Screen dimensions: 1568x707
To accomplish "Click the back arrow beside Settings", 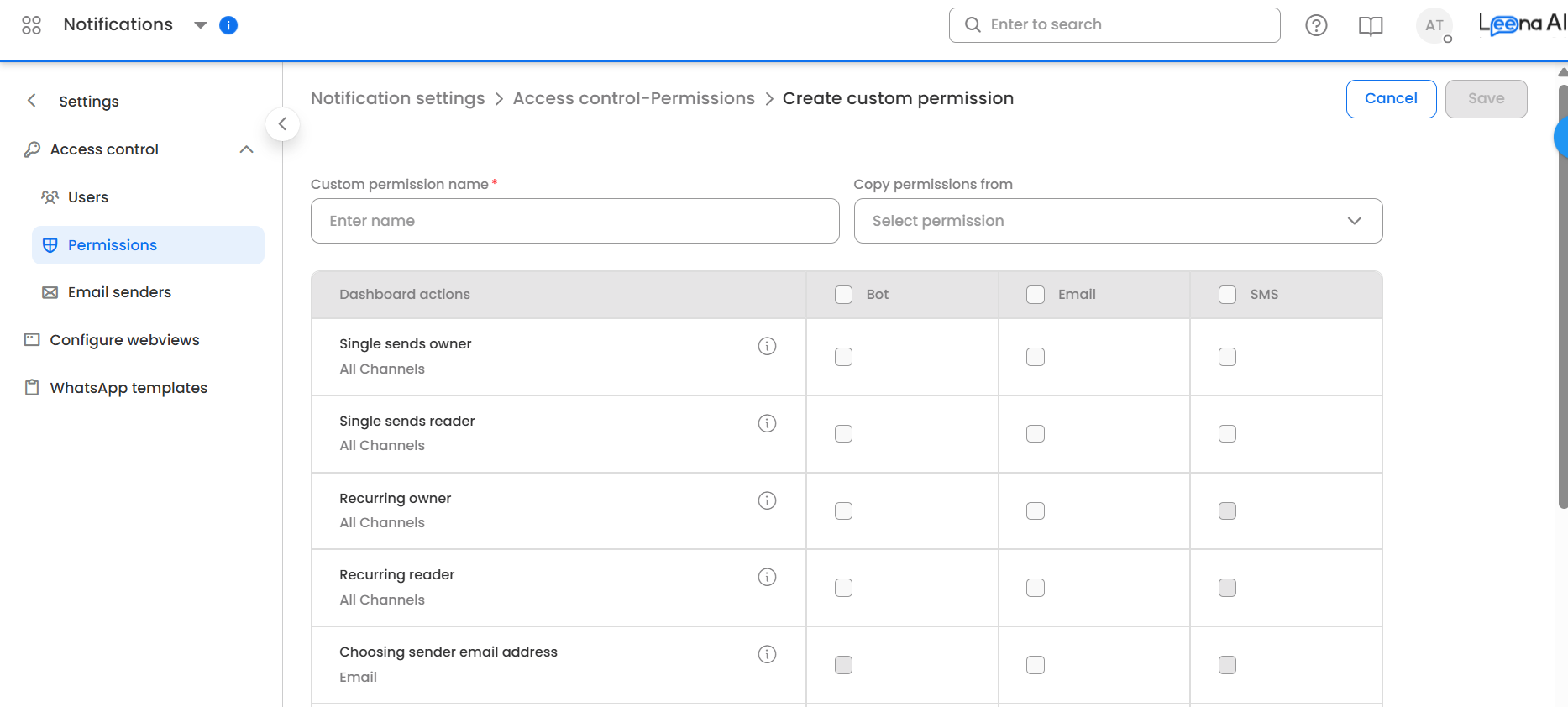I will (x=32, y=101).
